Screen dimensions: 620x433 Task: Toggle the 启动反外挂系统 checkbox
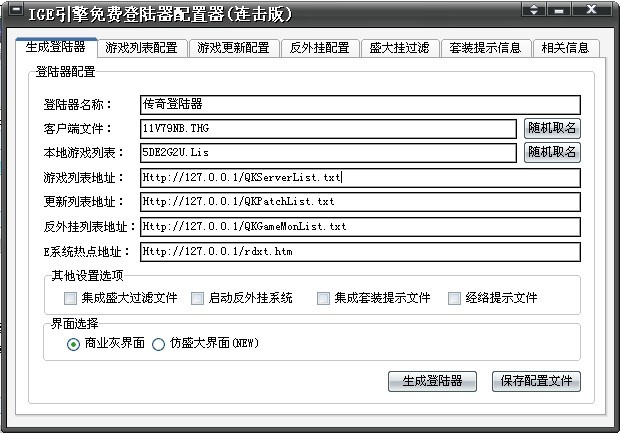(x=197, y=298)
